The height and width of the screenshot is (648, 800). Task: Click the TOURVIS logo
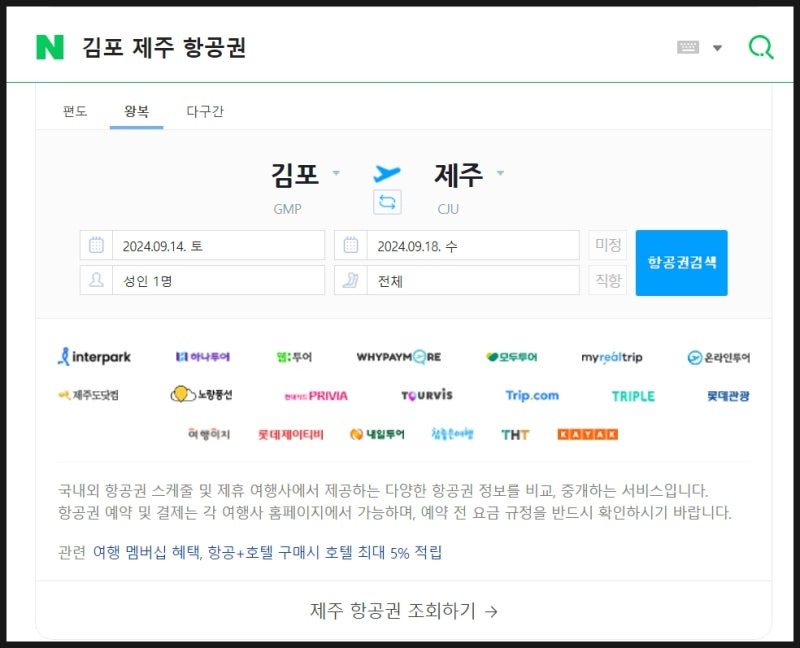(427, 395)
